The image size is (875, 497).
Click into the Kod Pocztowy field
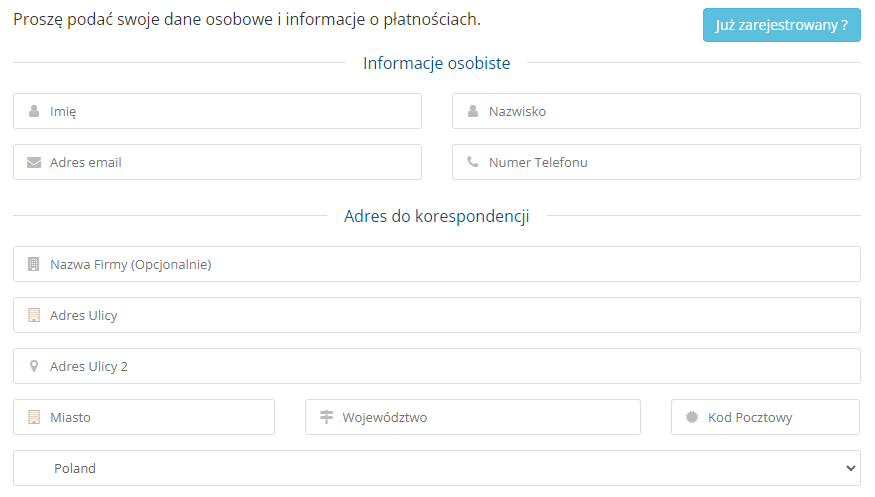pos(766,417)
